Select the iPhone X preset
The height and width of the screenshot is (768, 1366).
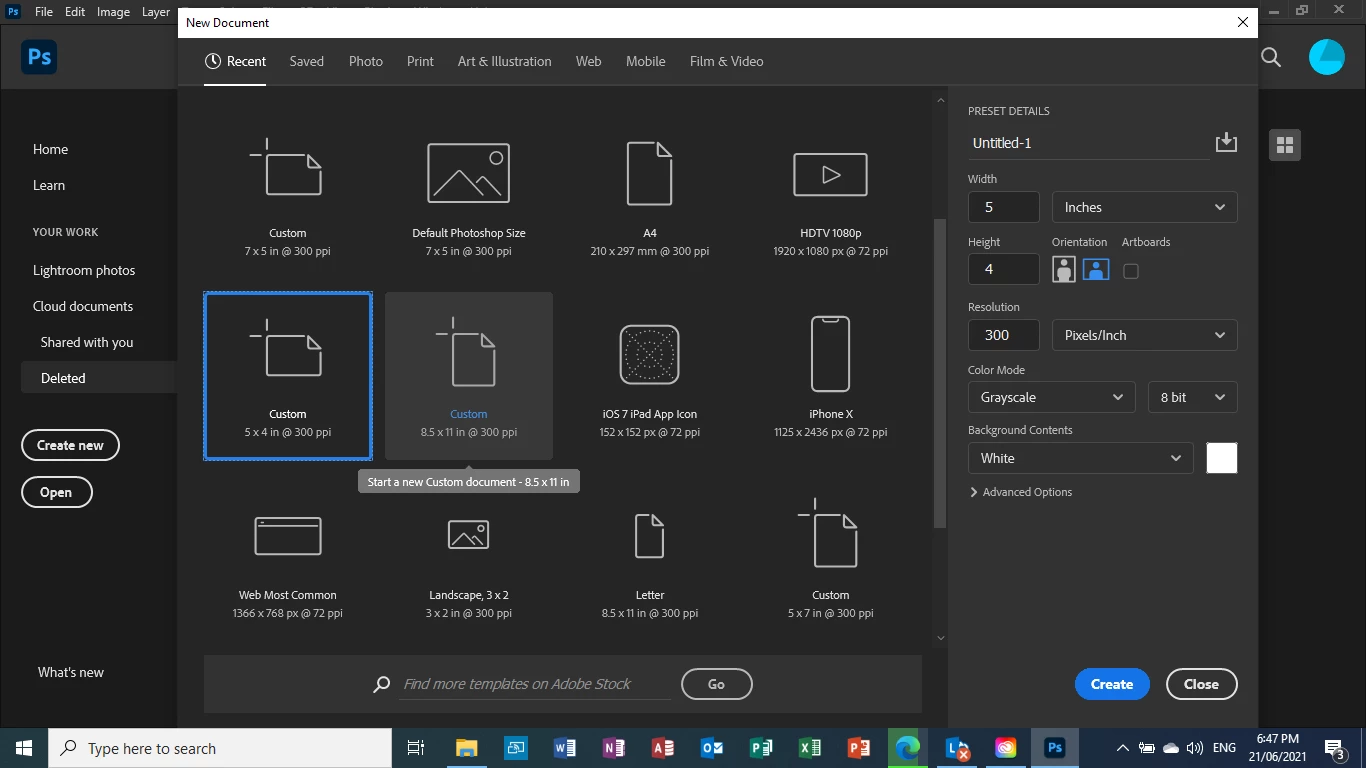pos(831,376)
